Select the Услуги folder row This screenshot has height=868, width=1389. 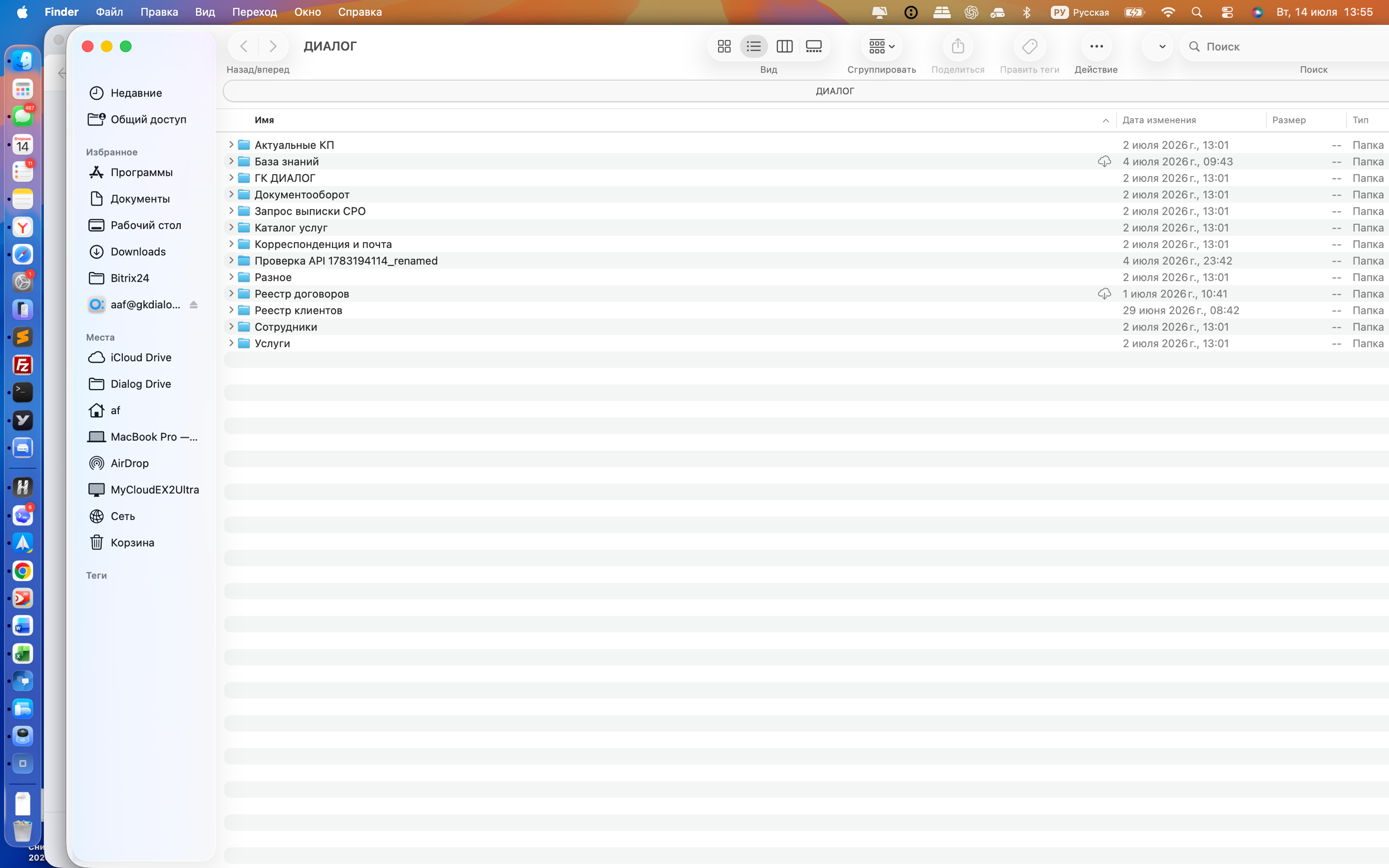(x=806, y=343)
